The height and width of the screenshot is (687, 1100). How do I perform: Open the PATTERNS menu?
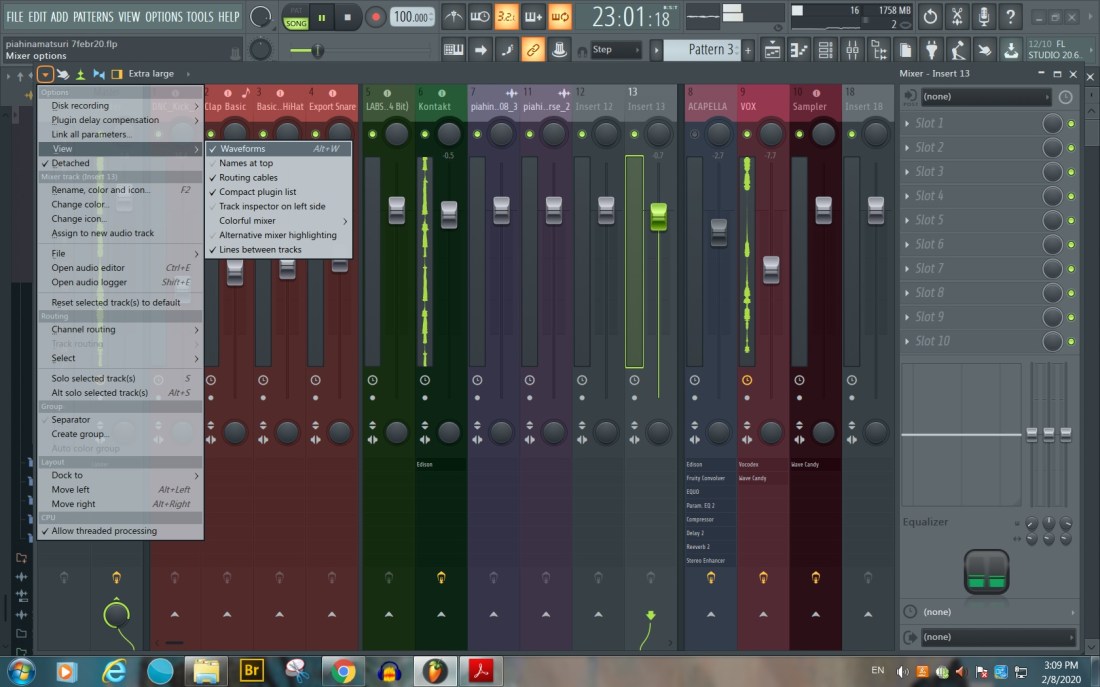(x=93, y=17)
